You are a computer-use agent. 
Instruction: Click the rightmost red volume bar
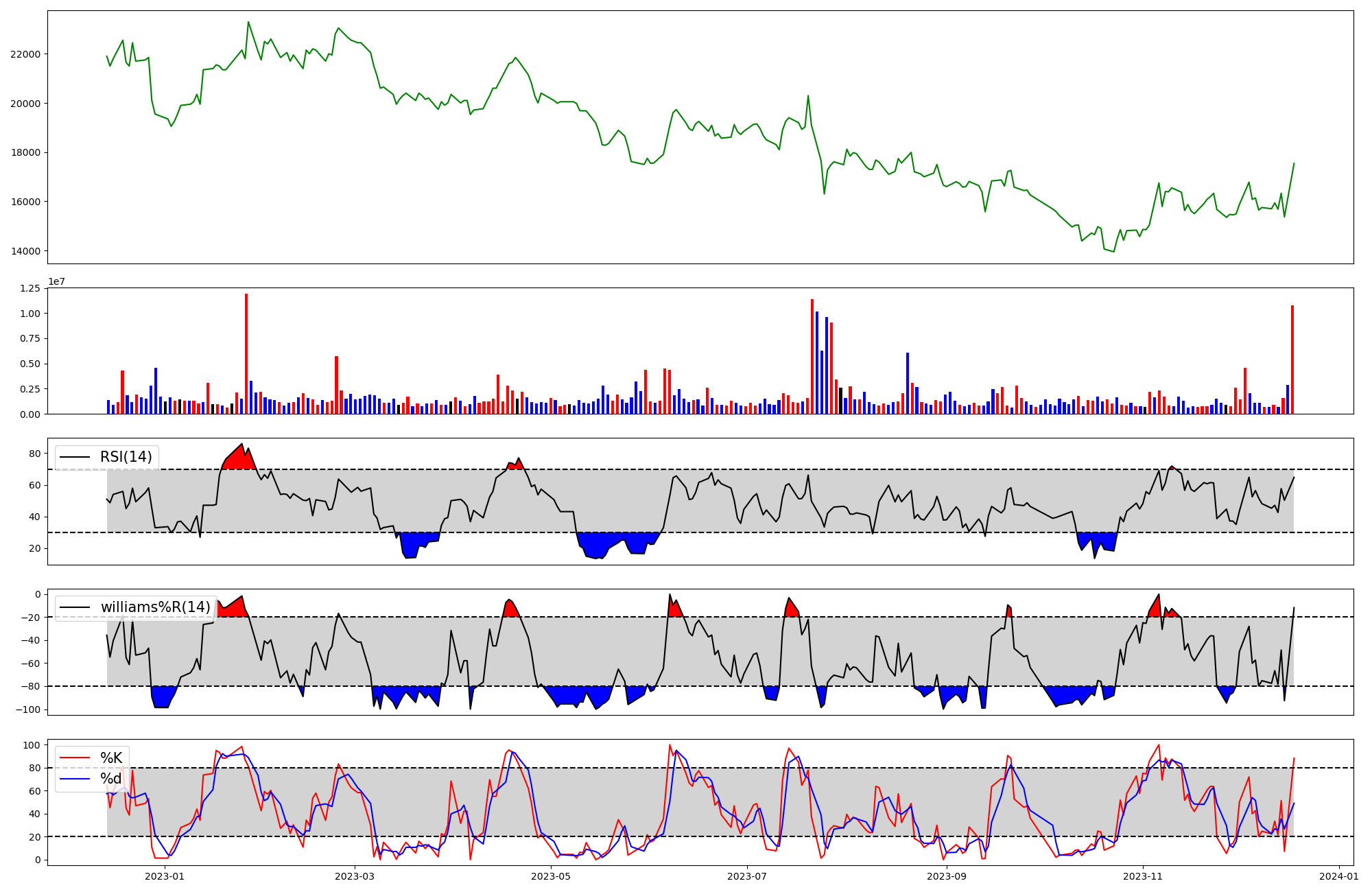click(x=1292, y=360)
